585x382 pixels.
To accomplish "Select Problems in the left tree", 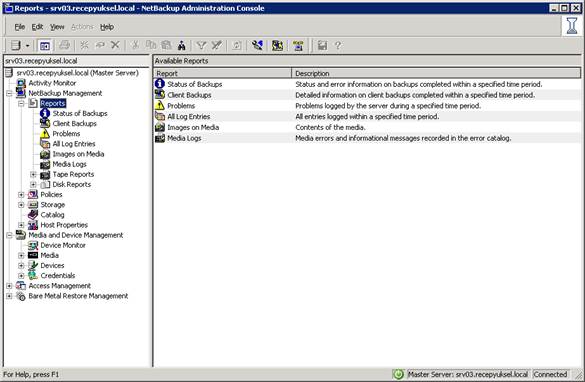I will [66, 134].
